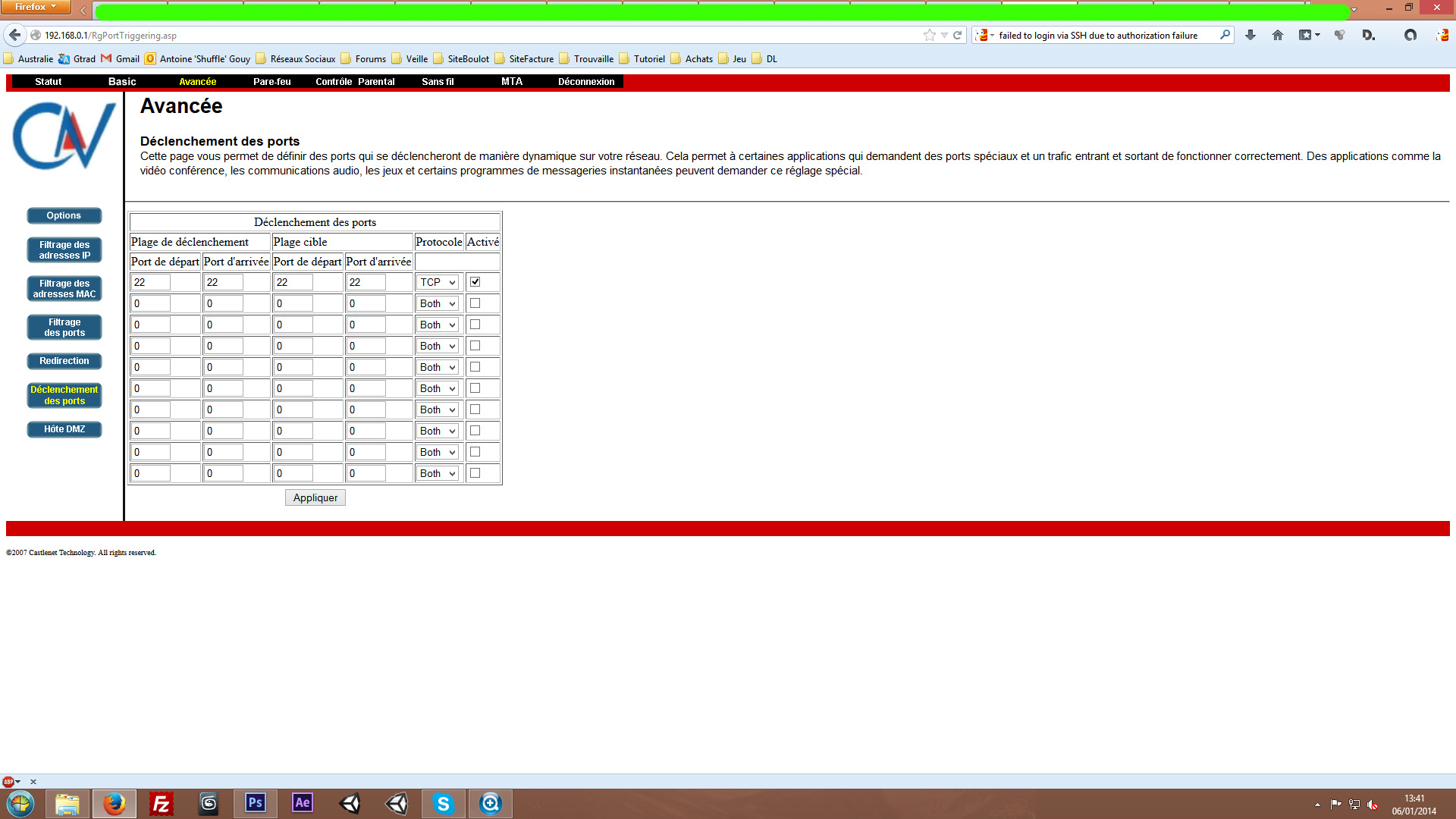
Task: Go to the Firefox home page icon
Action: tap(1278, 35)
